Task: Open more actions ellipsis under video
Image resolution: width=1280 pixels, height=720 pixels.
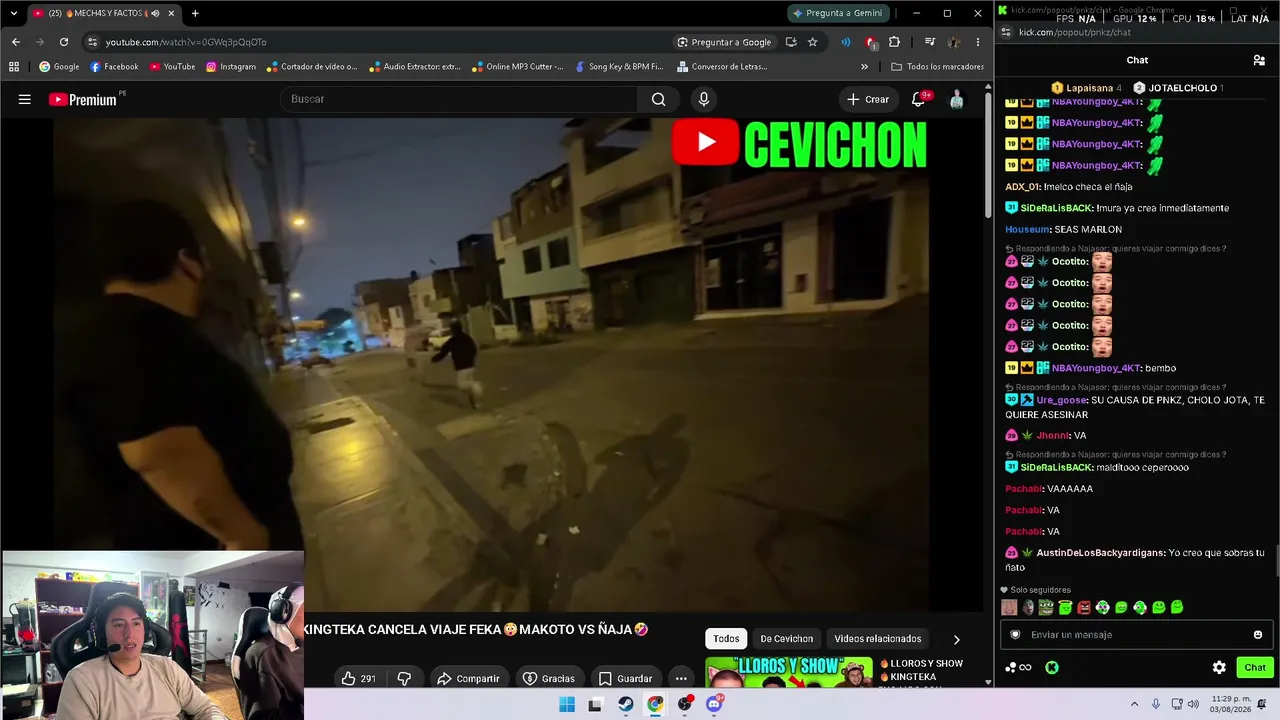Action: 681,678
